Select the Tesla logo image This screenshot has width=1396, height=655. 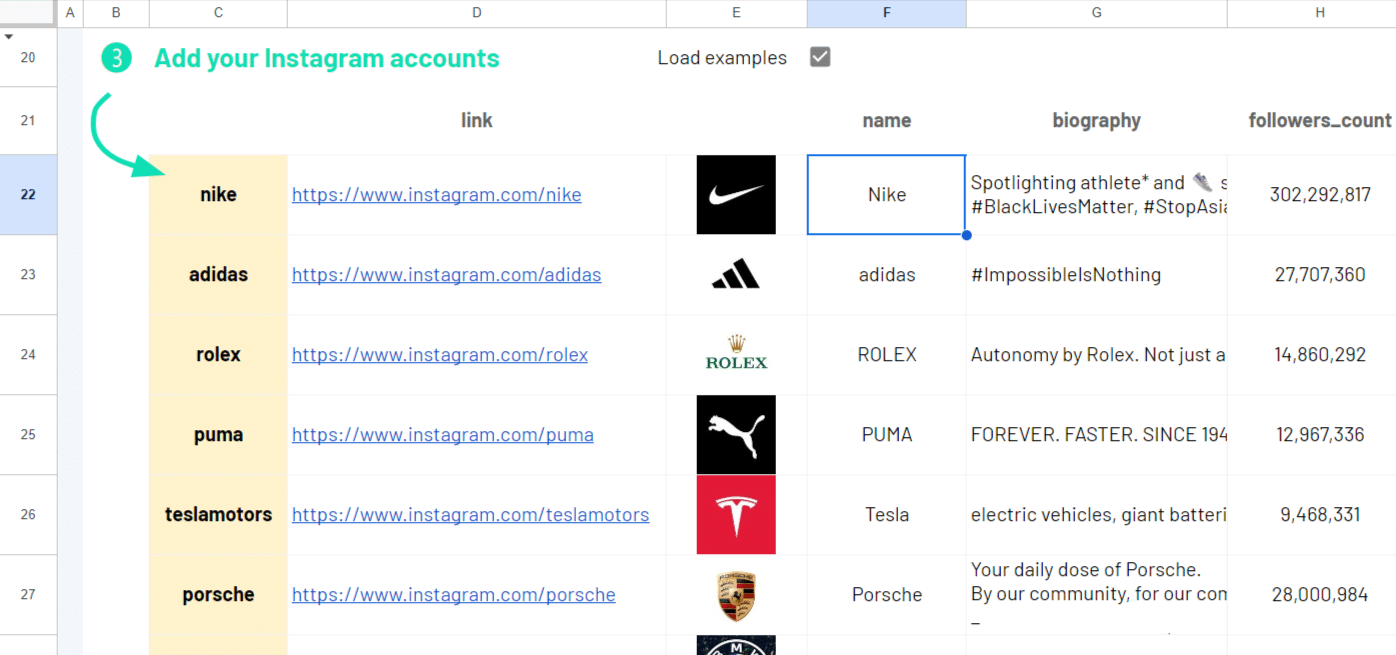[x=736, y=514]
